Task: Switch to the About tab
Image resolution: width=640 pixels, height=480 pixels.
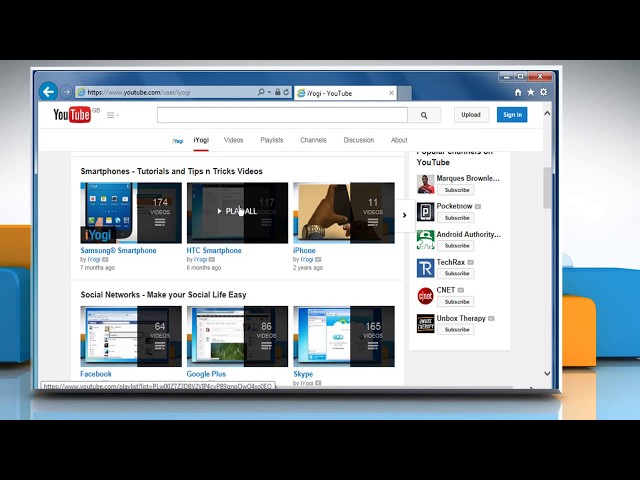Action: pyautogui.click(x=399, y=140)
